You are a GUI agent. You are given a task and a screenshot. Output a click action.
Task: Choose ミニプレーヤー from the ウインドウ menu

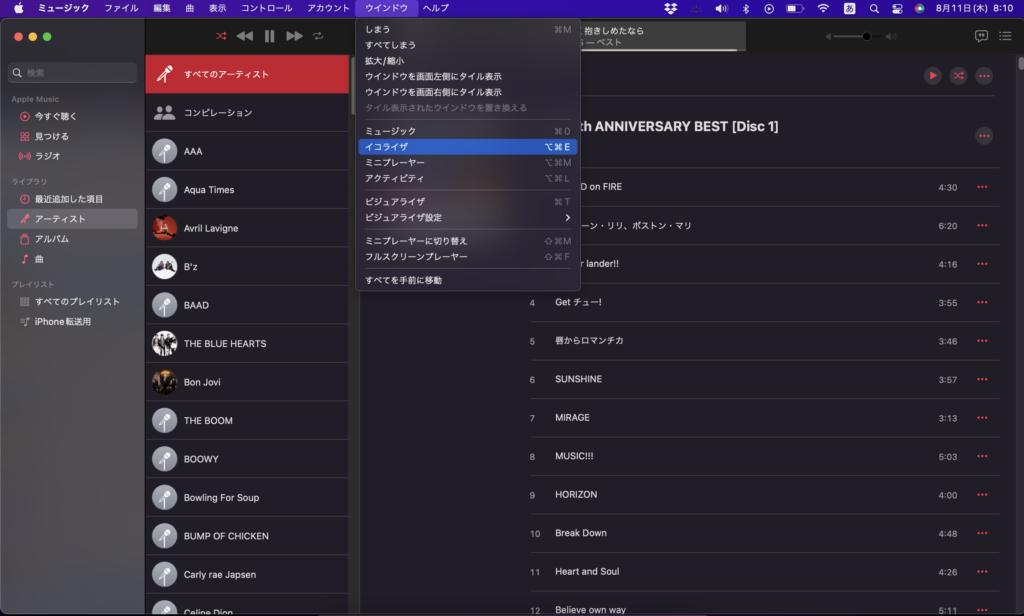pos(468,163)
